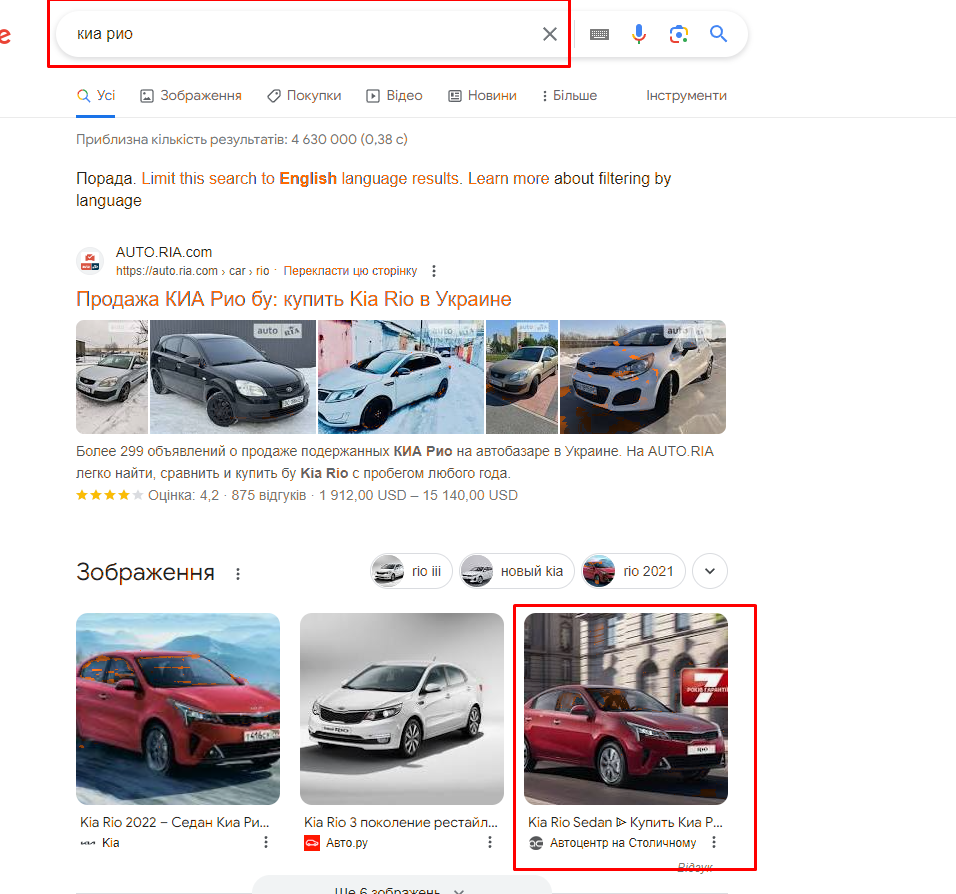Click the Kia logo favicon under first image
The image size is (956, 894).
88,843
